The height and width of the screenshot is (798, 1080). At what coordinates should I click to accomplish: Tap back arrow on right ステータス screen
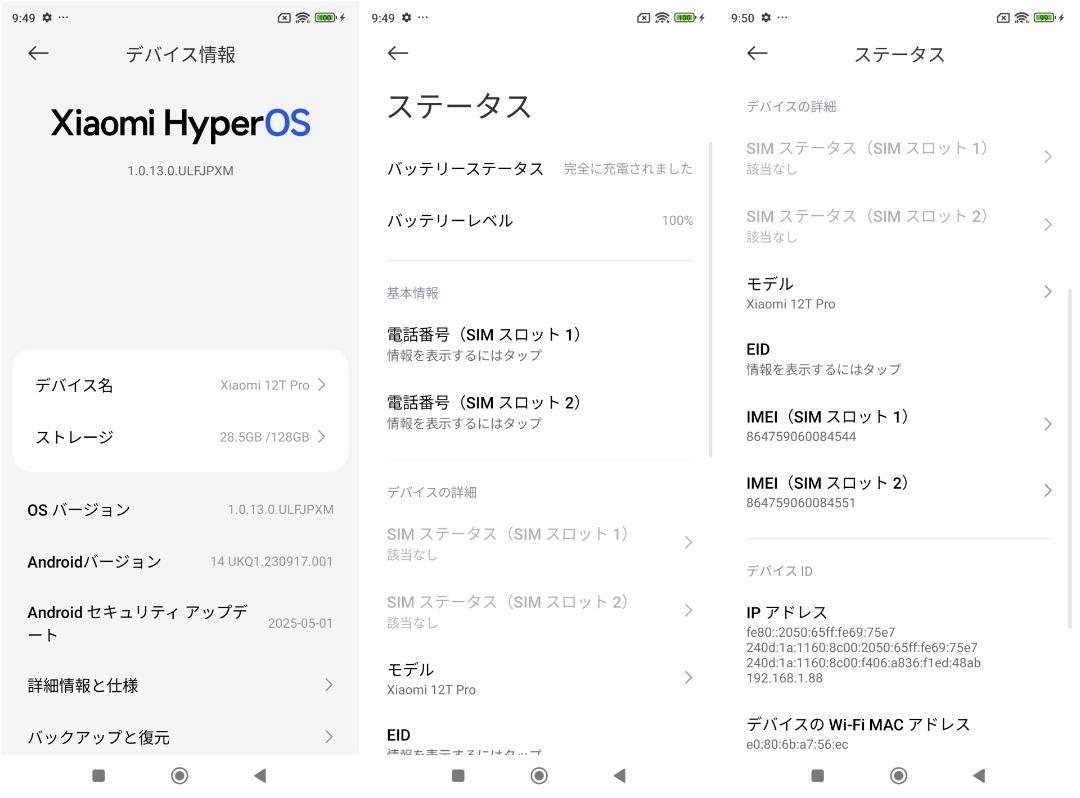coord(757,53)
